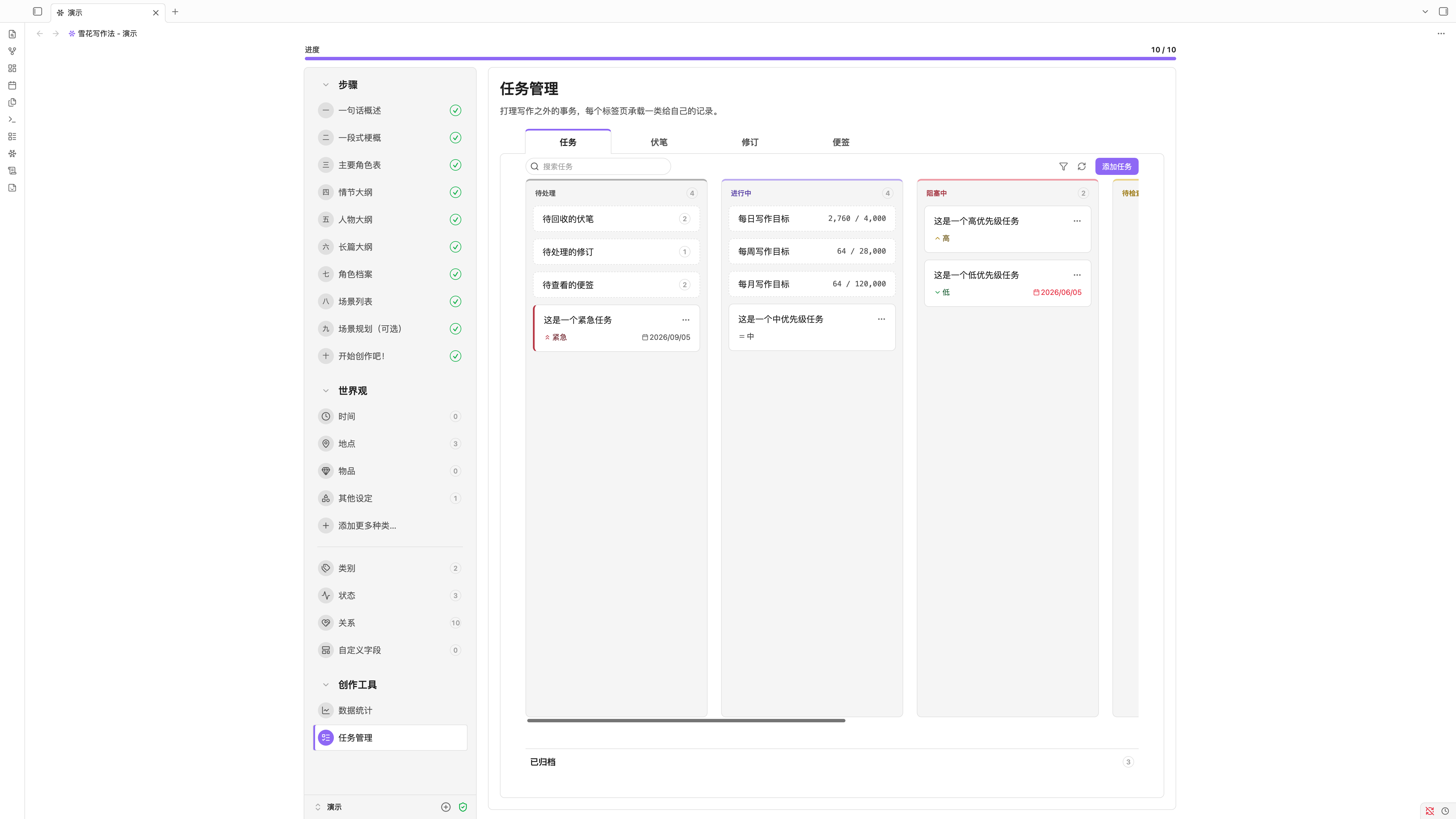Close the 演示 tab
Screen dimensions: 1456x819
tap(156, 13)
